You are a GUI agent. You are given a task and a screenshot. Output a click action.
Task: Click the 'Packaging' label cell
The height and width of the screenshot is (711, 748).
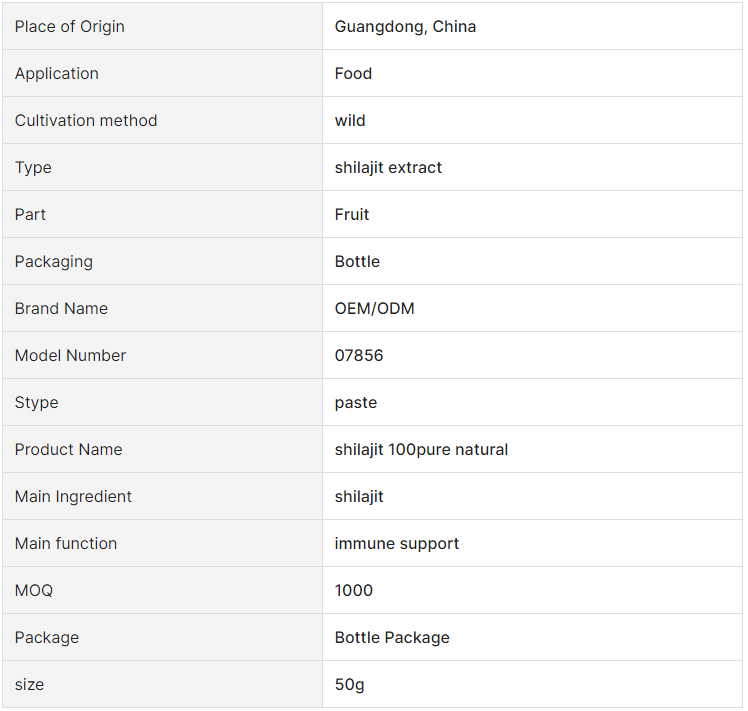[163, 261]
